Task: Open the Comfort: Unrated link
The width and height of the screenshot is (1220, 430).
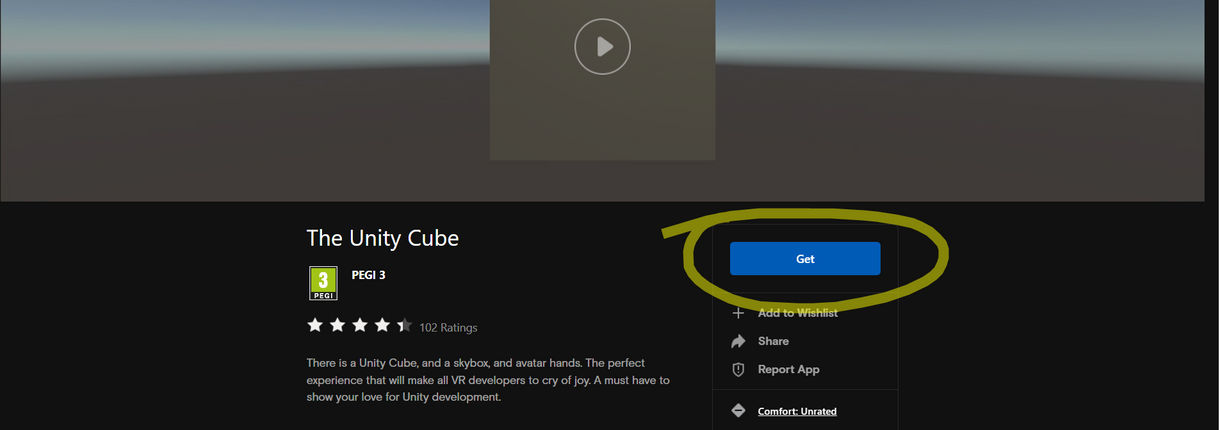Action: (x=797, y=411)
